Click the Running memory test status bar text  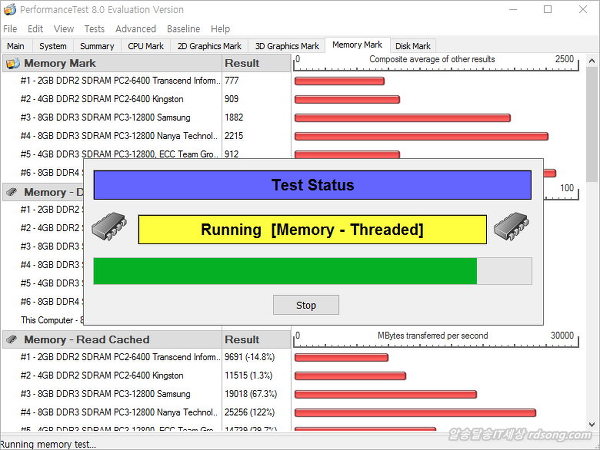click(x=48, y=444)
